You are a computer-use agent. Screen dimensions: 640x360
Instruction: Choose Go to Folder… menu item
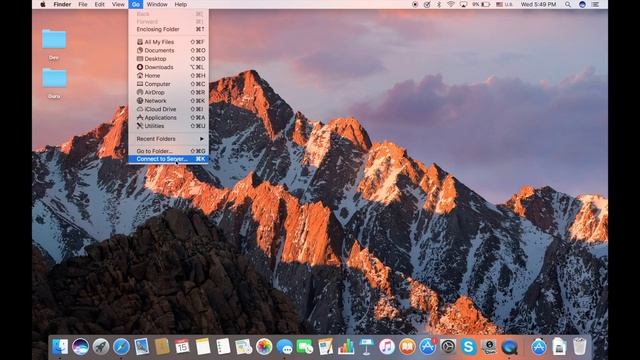[x=168, y=151]
